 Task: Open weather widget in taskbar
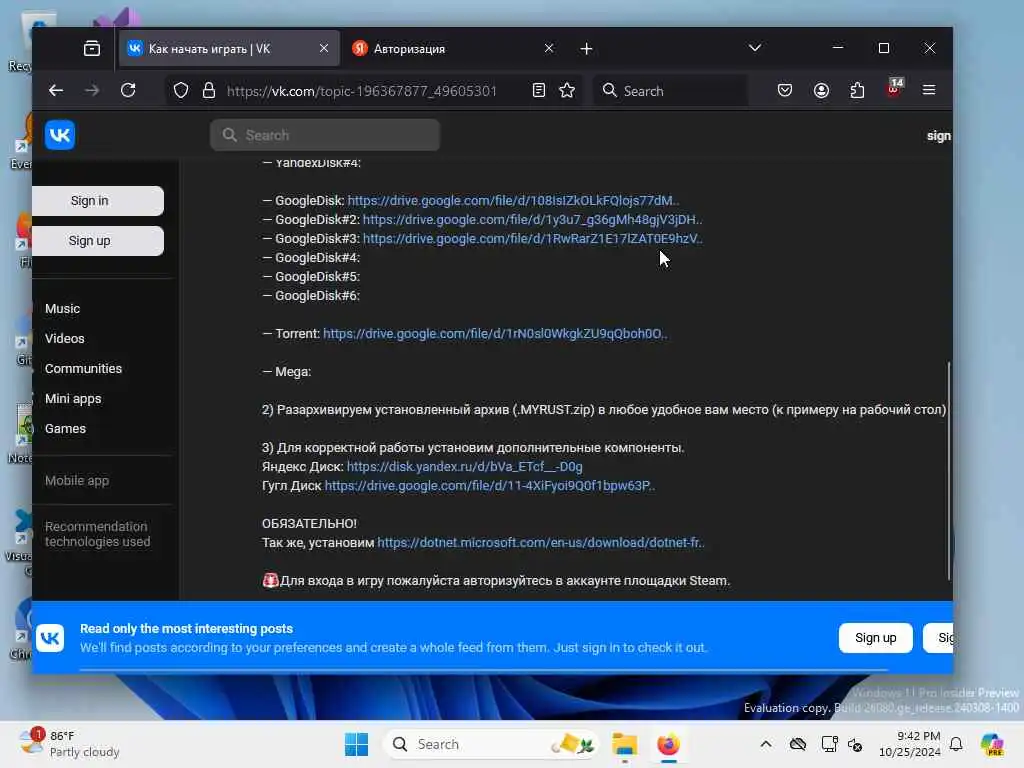[69, 744]
